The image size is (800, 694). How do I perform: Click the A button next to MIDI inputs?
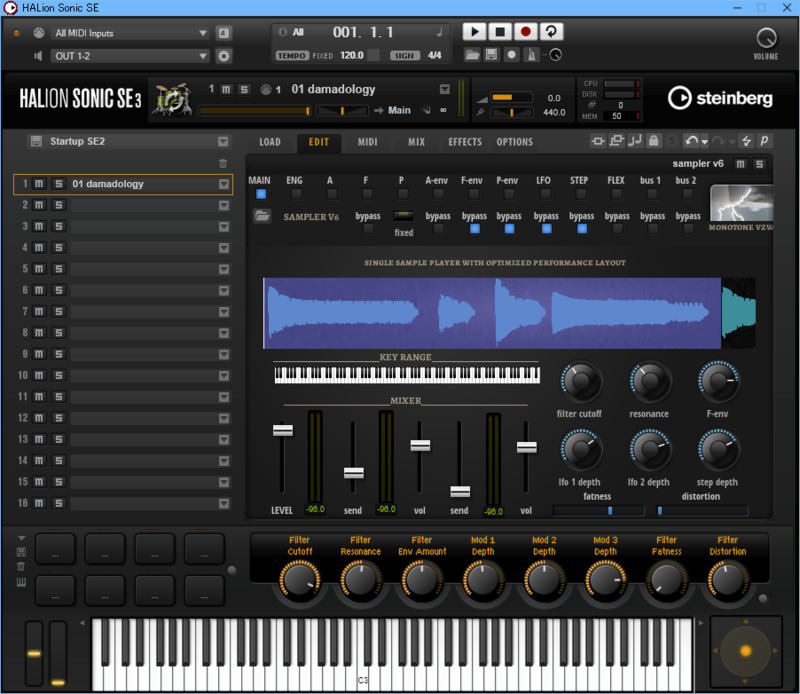[223, 33]
